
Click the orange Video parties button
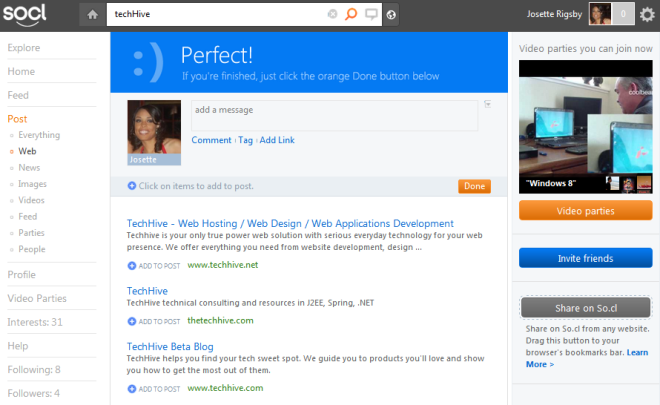point(585,210)
